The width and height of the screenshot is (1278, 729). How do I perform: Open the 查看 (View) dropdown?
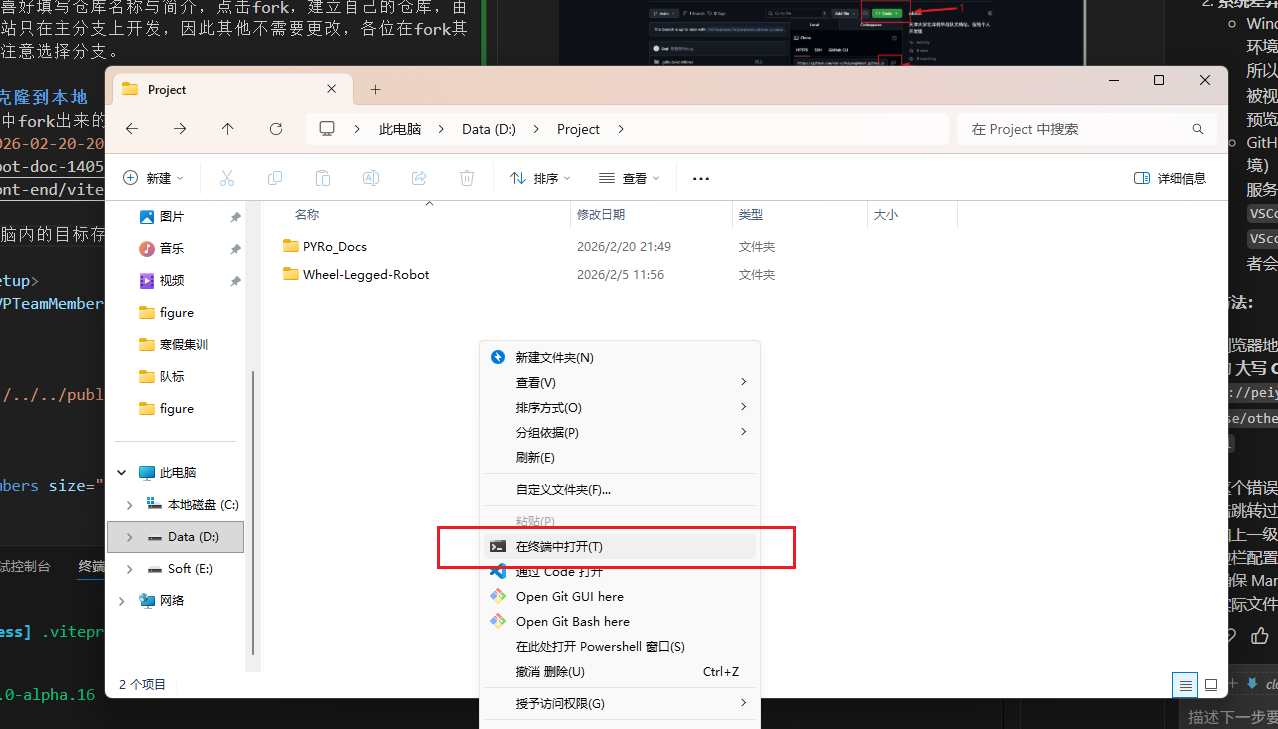629,178
